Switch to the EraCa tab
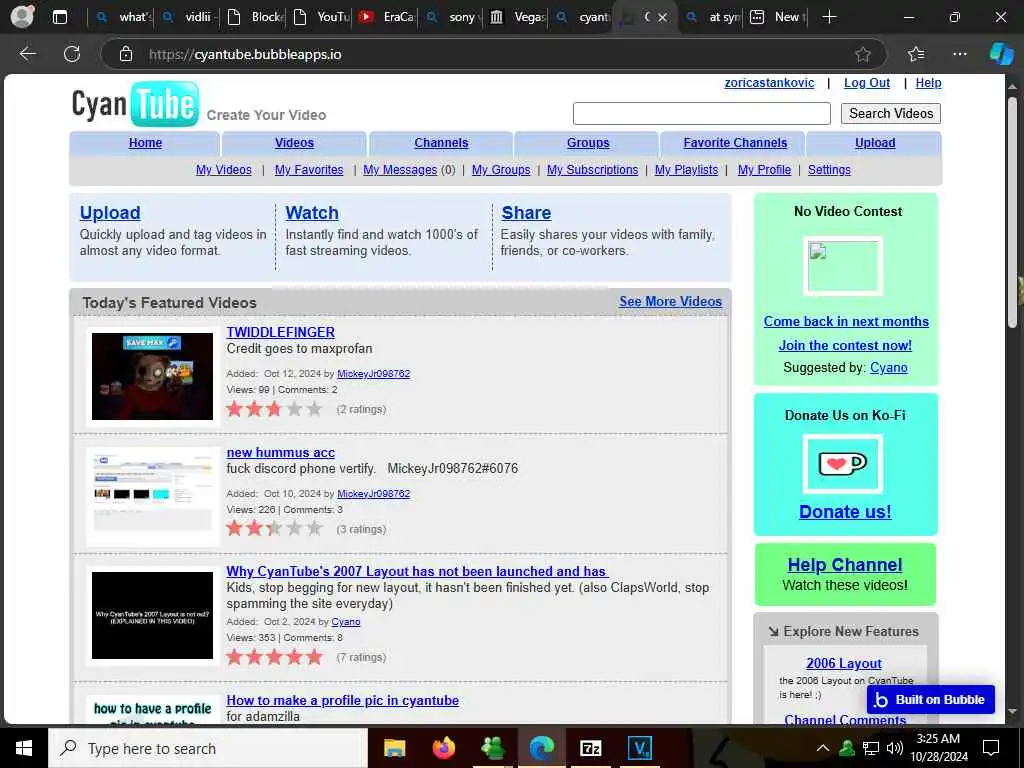This screenshot has width=1024, height=768. pyautogui.click(x=387, y=18)
